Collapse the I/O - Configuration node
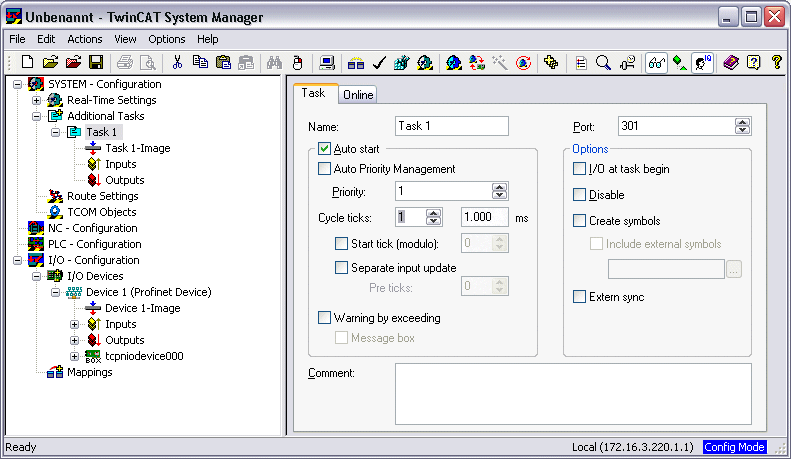 [18, 260]
